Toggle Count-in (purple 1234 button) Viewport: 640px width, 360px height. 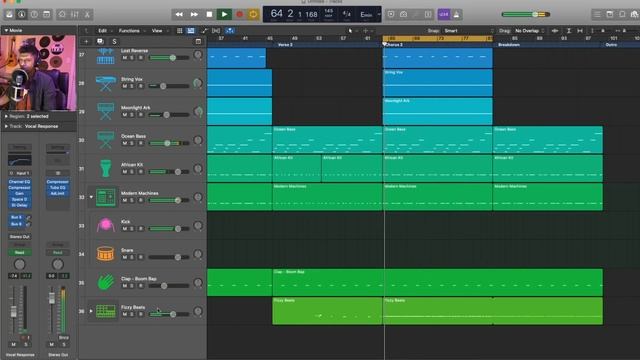[x=443, y=14]
